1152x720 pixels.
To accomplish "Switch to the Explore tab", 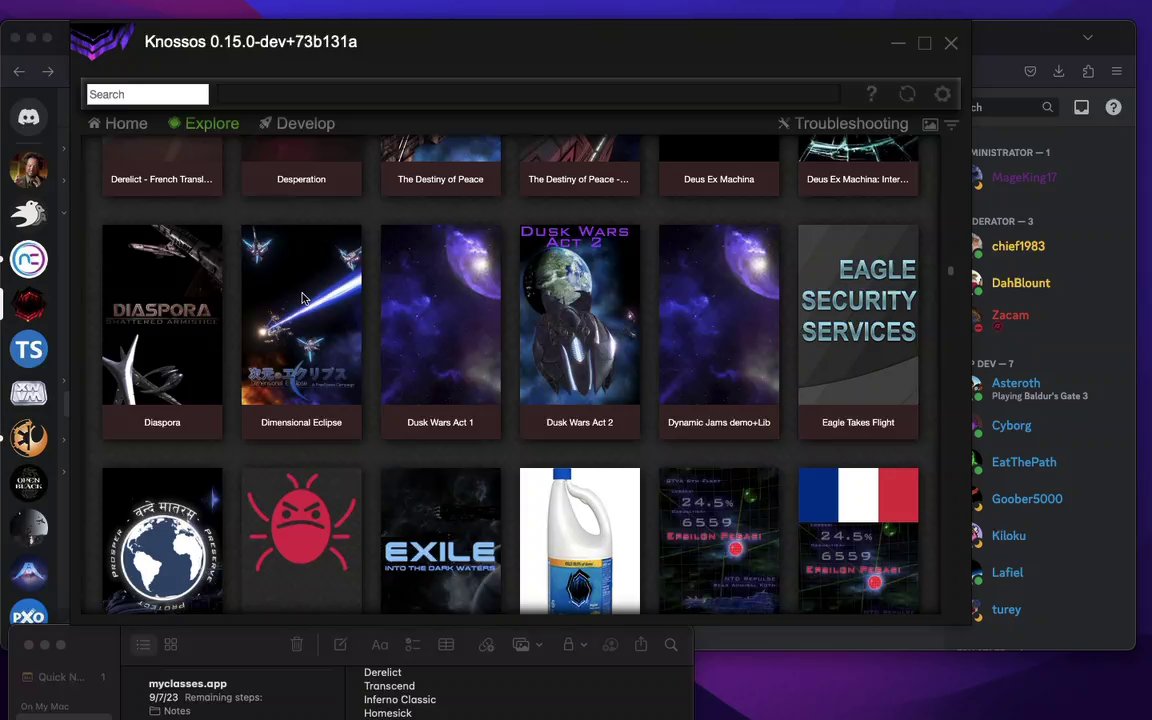I will [x=204, y=123].
